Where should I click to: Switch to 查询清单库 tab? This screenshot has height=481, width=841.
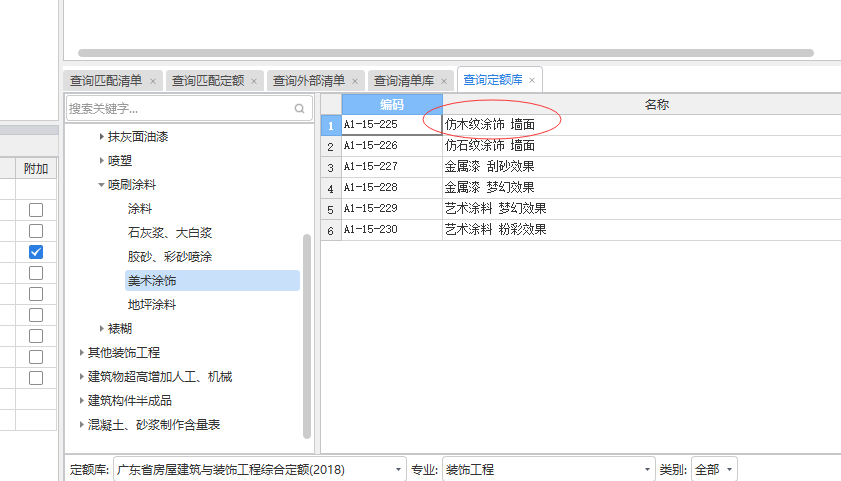[404, 81]
